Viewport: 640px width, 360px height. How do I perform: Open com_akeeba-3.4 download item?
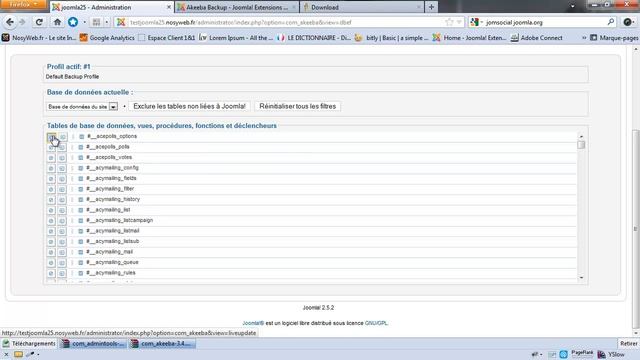coord(162,344)
